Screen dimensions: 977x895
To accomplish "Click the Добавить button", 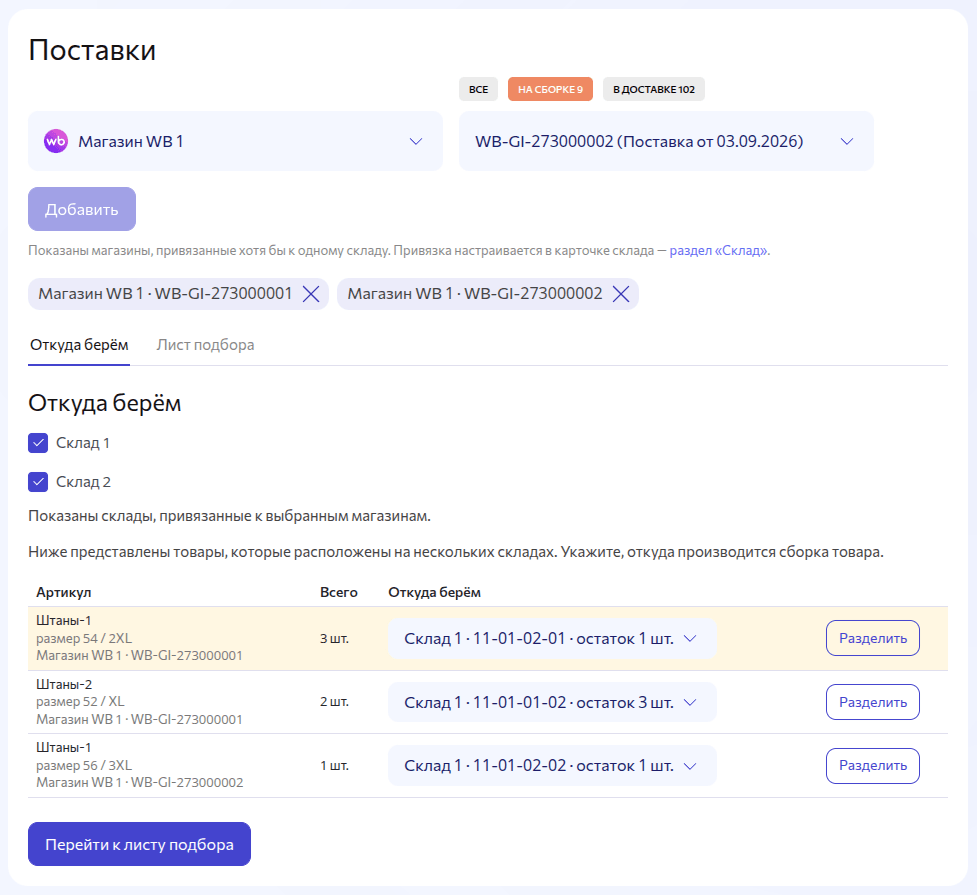I will point(82,209).
